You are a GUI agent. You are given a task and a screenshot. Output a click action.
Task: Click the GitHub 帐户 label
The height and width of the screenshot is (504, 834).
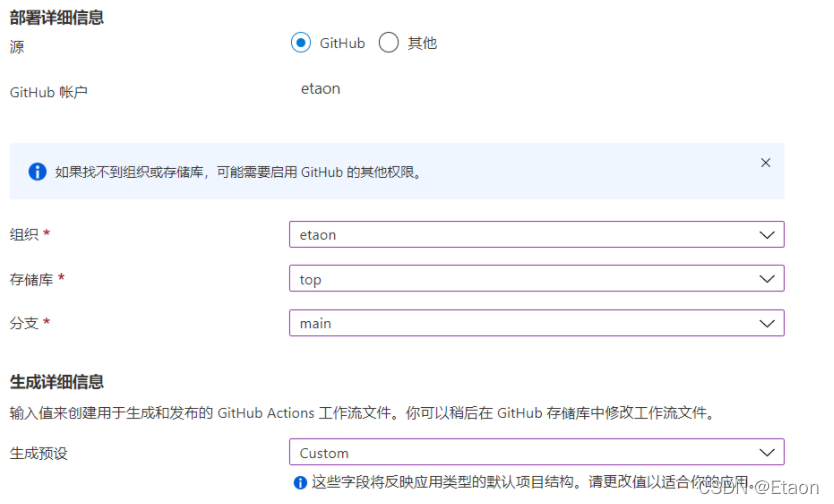48,93
